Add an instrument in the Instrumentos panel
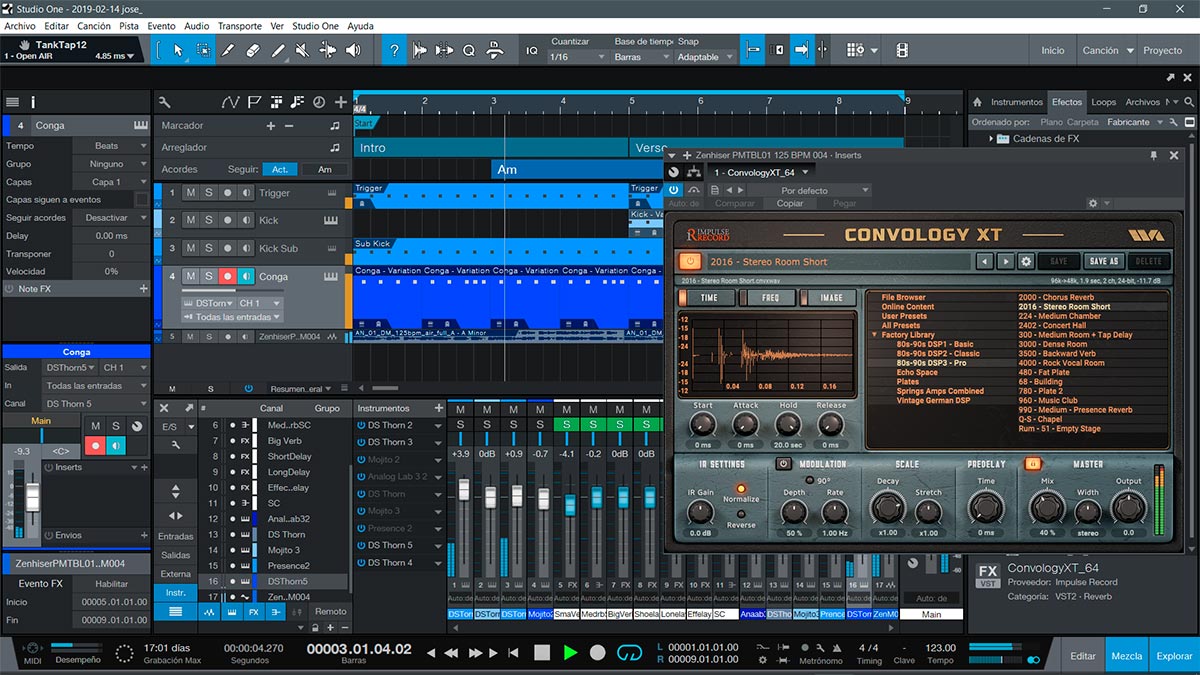This screenshot has height=675, width=1200. coord(438,408)
